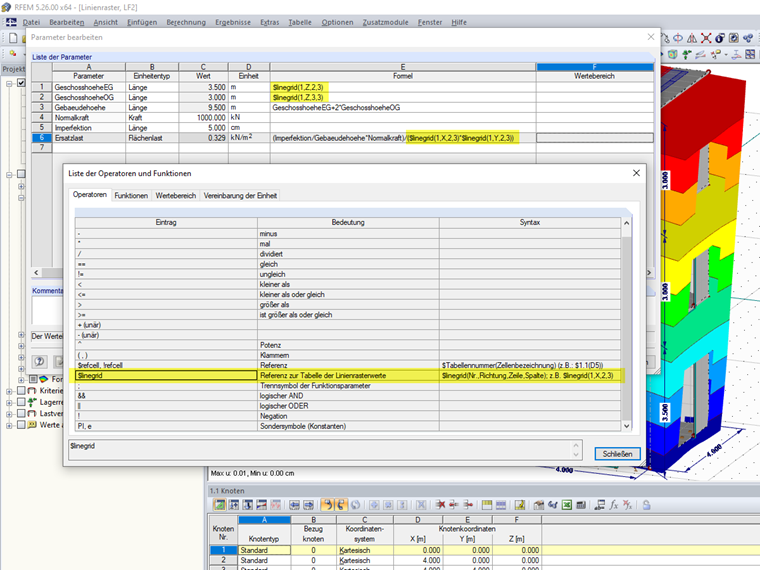Expand the Lagerreaktionen tree node
The image size is (760, 570).
pos(9,402)
